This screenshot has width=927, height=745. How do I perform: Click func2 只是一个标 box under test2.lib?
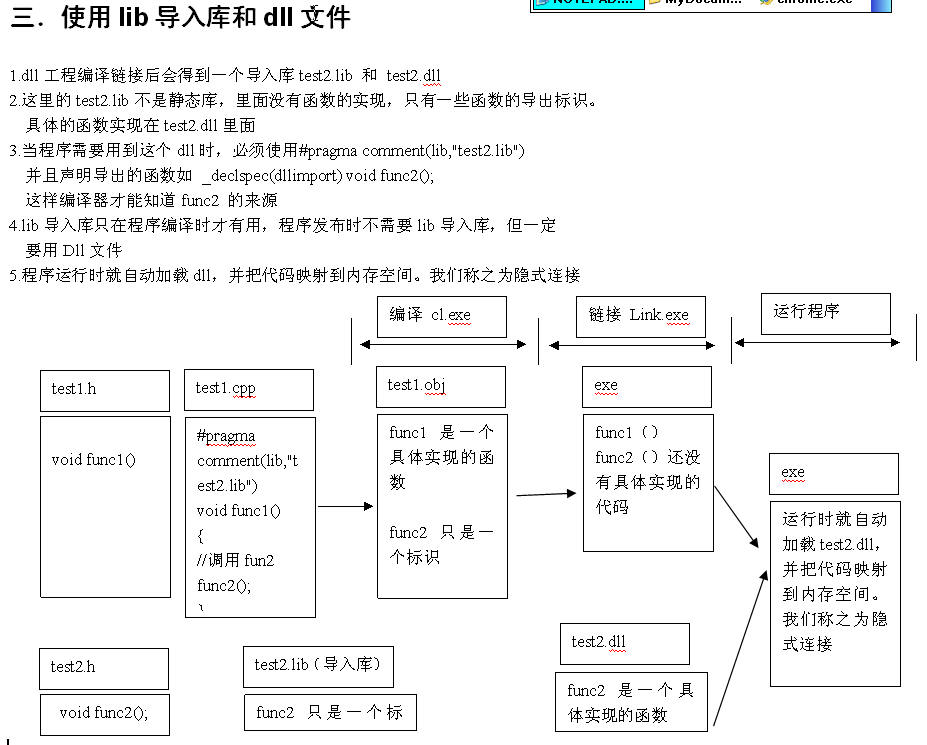tap(330, 713)
